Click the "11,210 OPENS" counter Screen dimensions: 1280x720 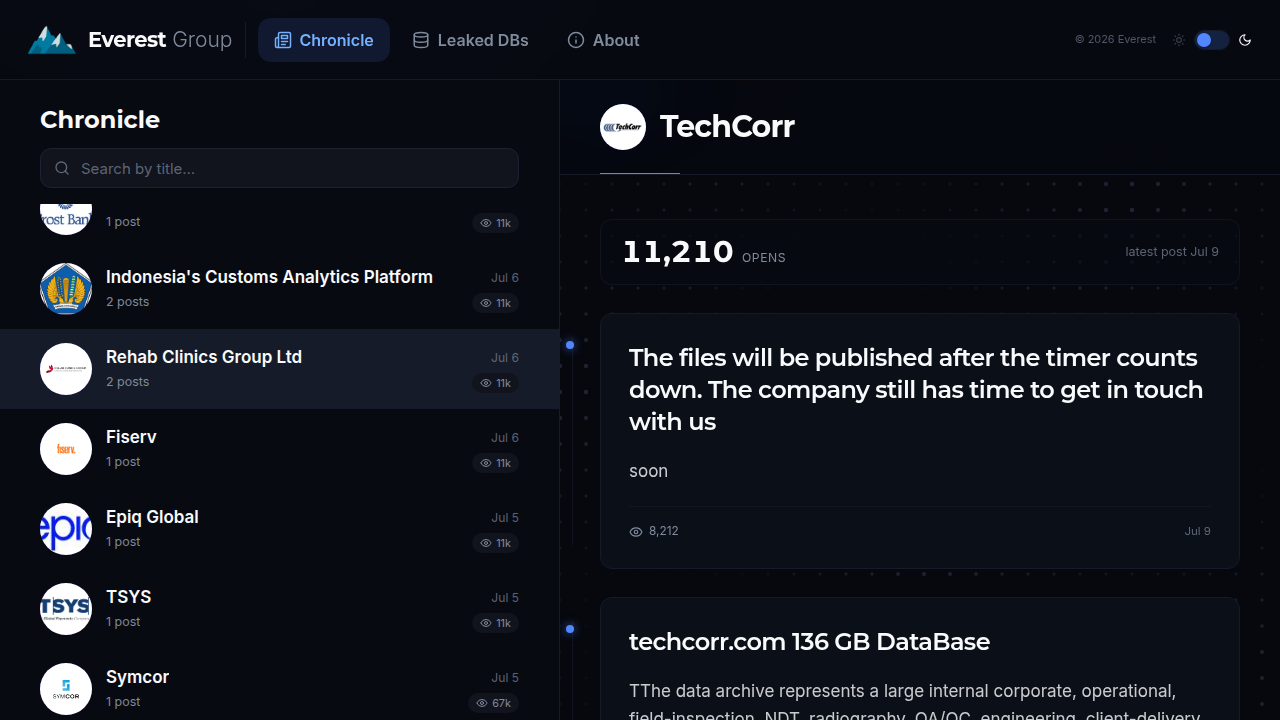tap(704, 252)
